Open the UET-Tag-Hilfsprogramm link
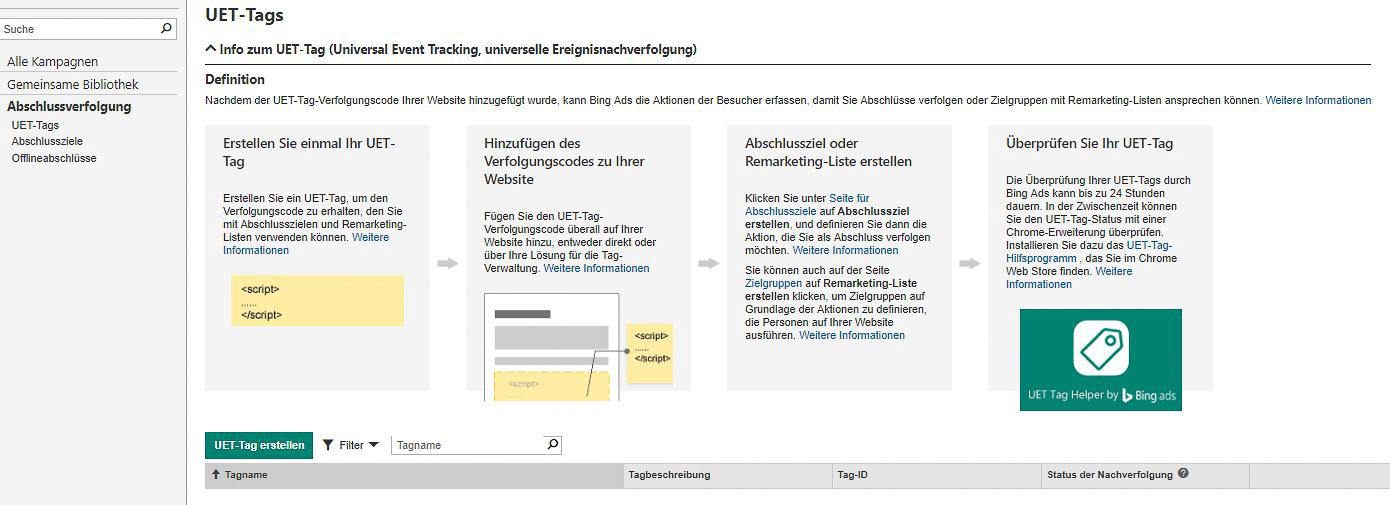Image resolution: width=1390 pixels, height=505 pixels. point(1089,251)
